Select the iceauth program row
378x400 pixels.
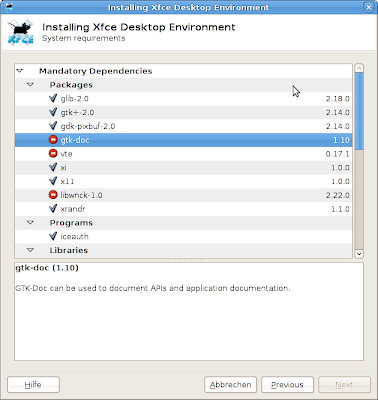point(183,236)
